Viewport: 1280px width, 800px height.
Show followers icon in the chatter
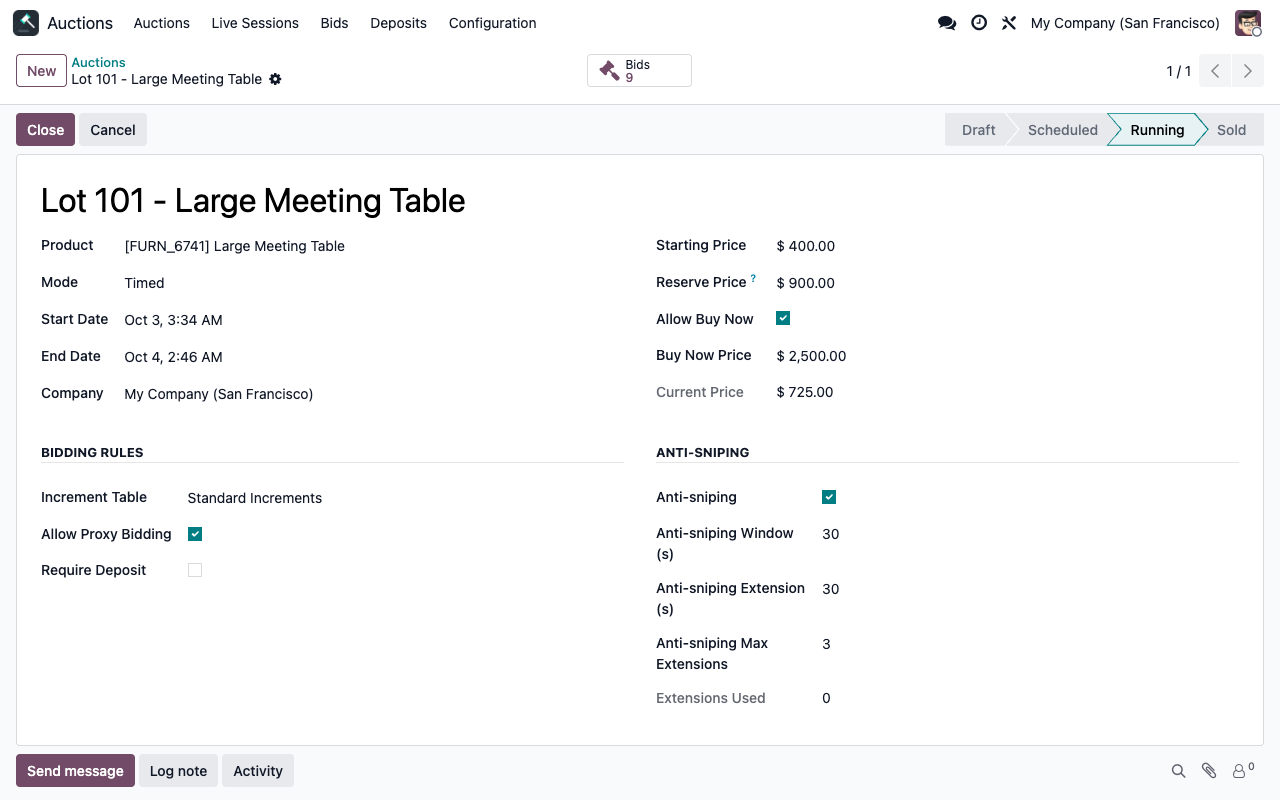coord(1243,770)
